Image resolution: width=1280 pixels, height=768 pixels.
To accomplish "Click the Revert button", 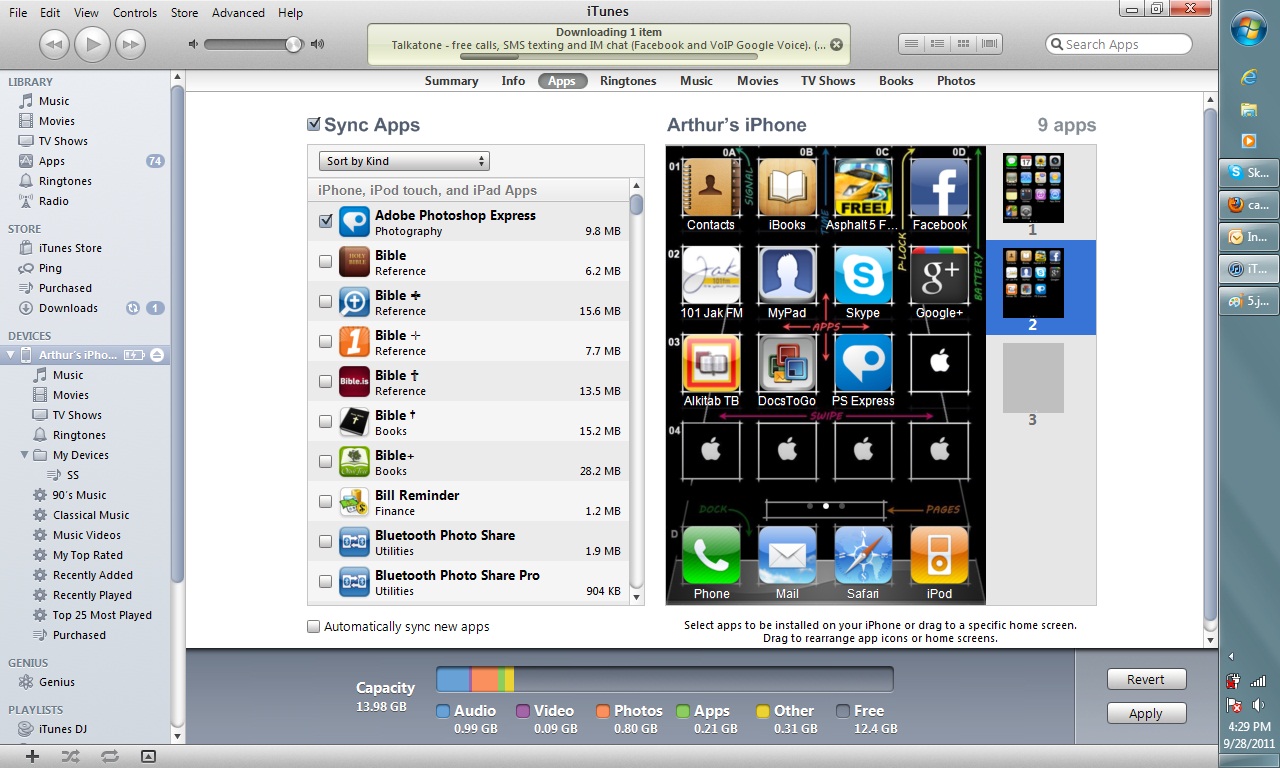I will coord(1146,679).
